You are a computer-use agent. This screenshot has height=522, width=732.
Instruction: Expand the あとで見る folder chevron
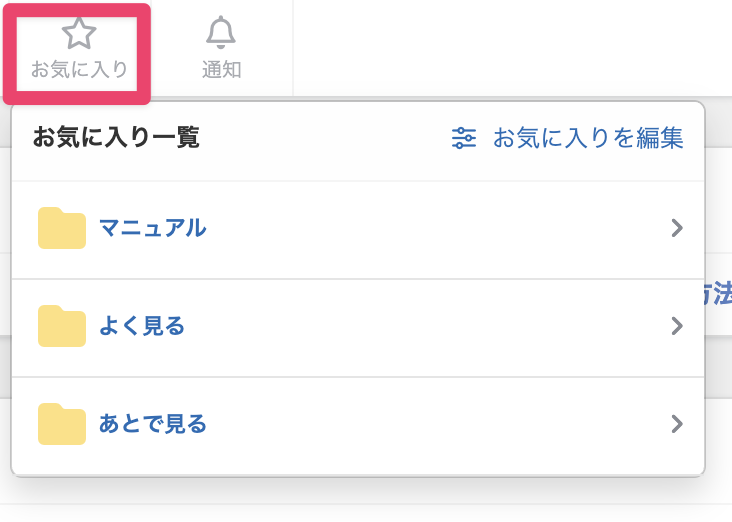(x=677, y=424)
